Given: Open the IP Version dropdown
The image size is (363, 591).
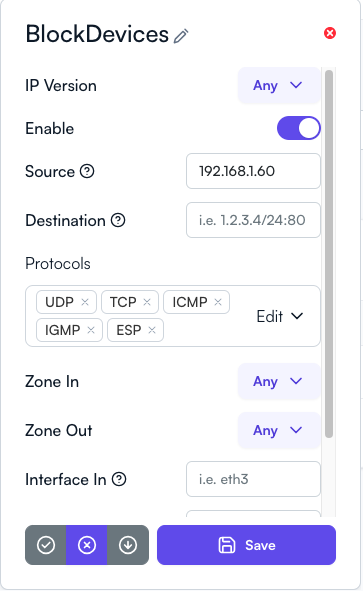Looking at the screenshot, I should point(279,86).
